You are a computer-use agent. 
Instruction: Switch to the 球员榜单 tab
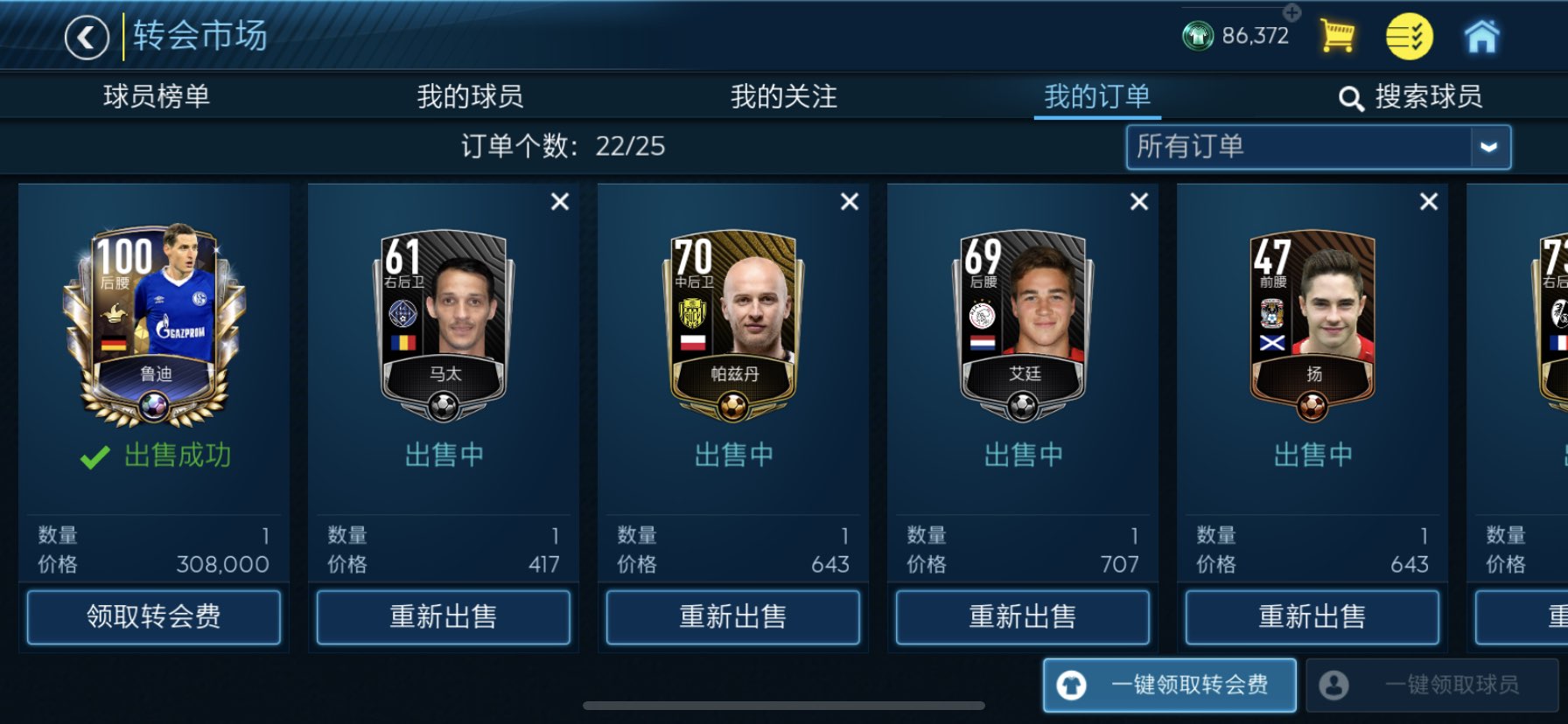point(157,96)
